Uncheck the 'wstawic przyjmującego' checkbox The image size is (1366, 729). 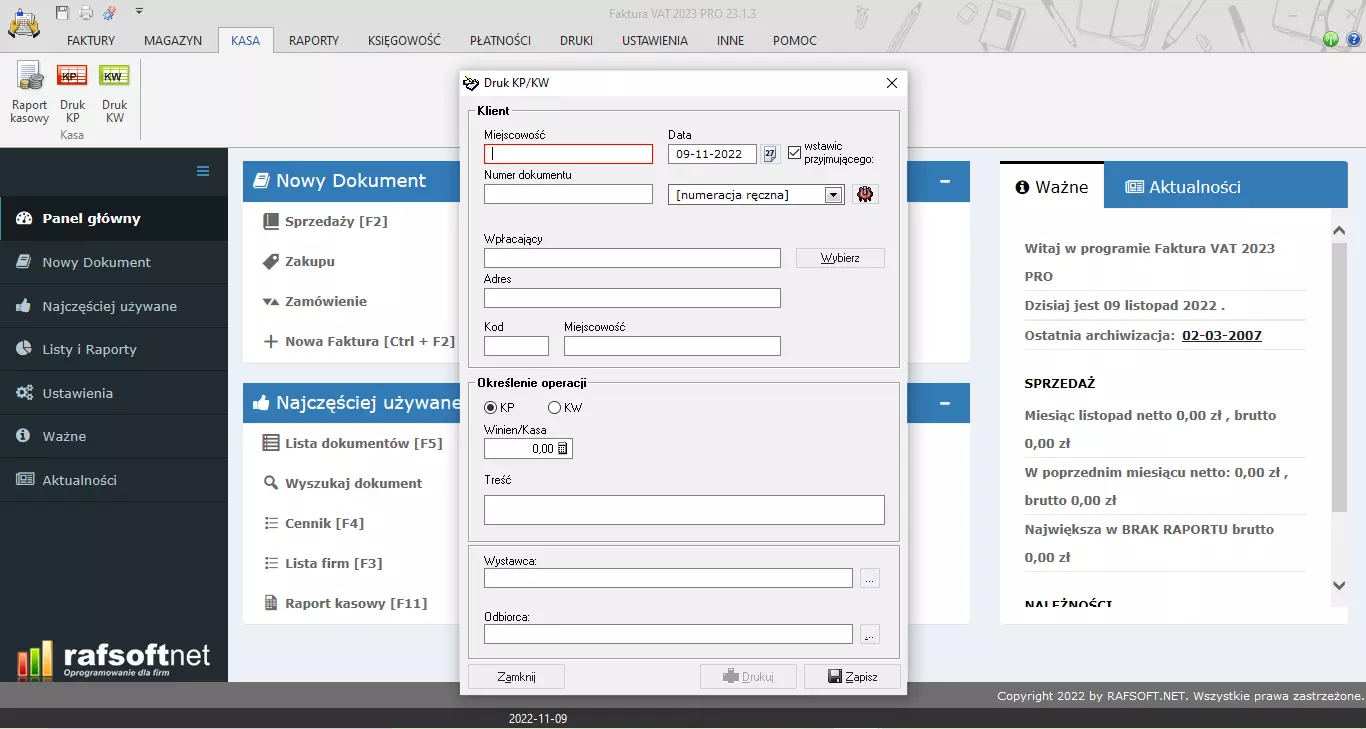[x=795, y=153]
